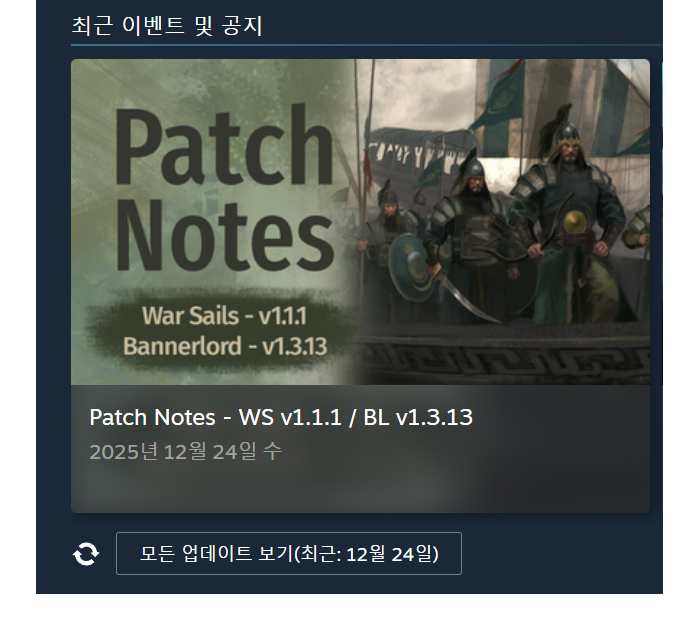The height and width of the screenshot is (628, 700).
Task: Click the 2025년 12월 24일 수 date
Action: tap(186, 452)
